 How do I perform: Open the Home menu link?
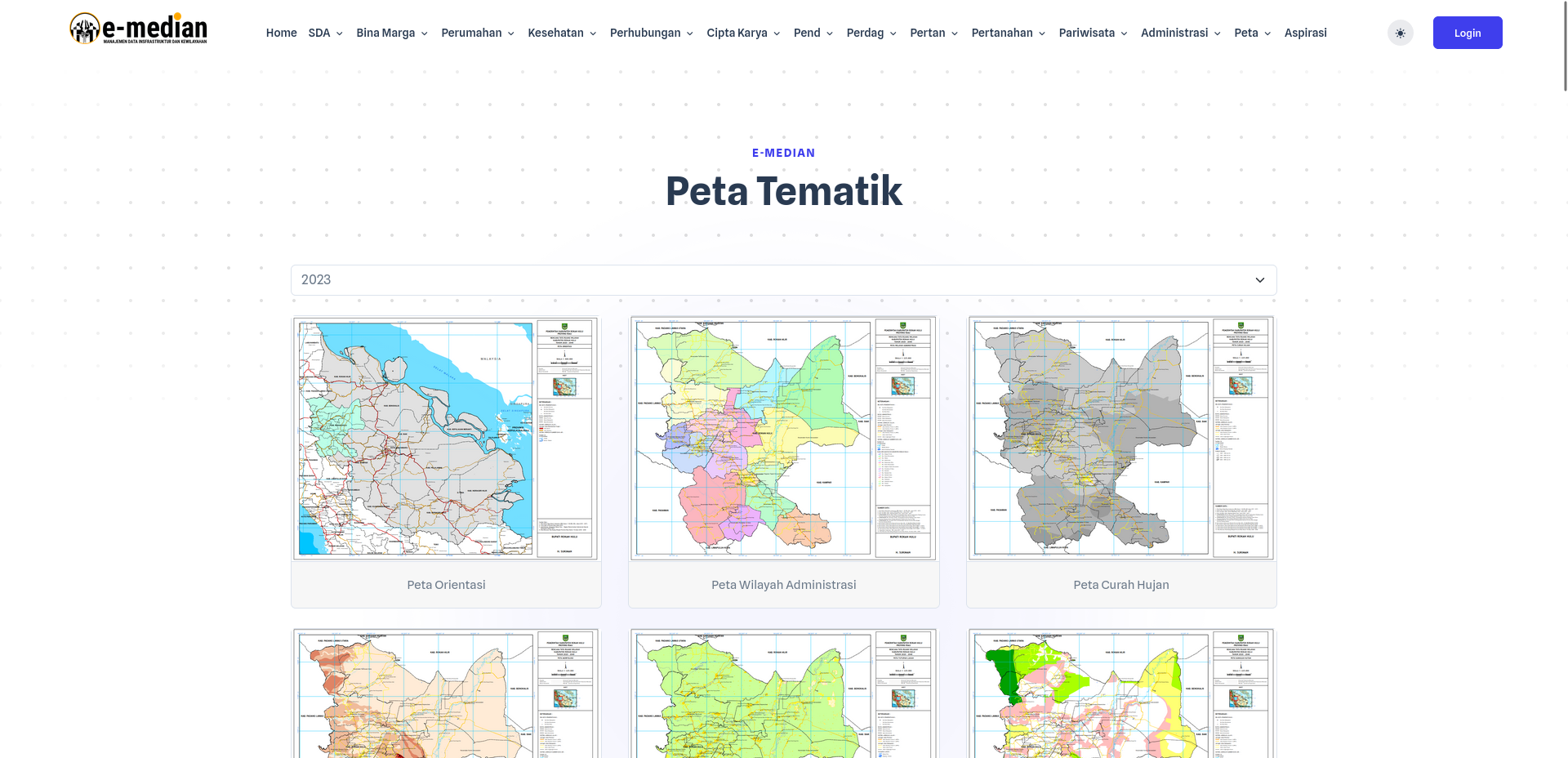point(281,33)
